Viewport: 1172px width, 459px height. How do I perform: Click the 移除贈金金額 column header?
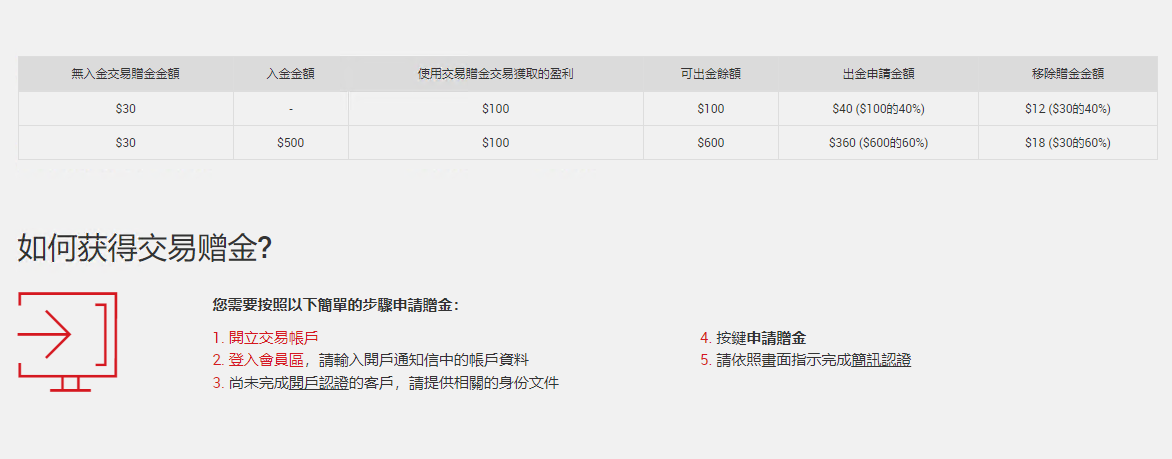point(1067,74)
